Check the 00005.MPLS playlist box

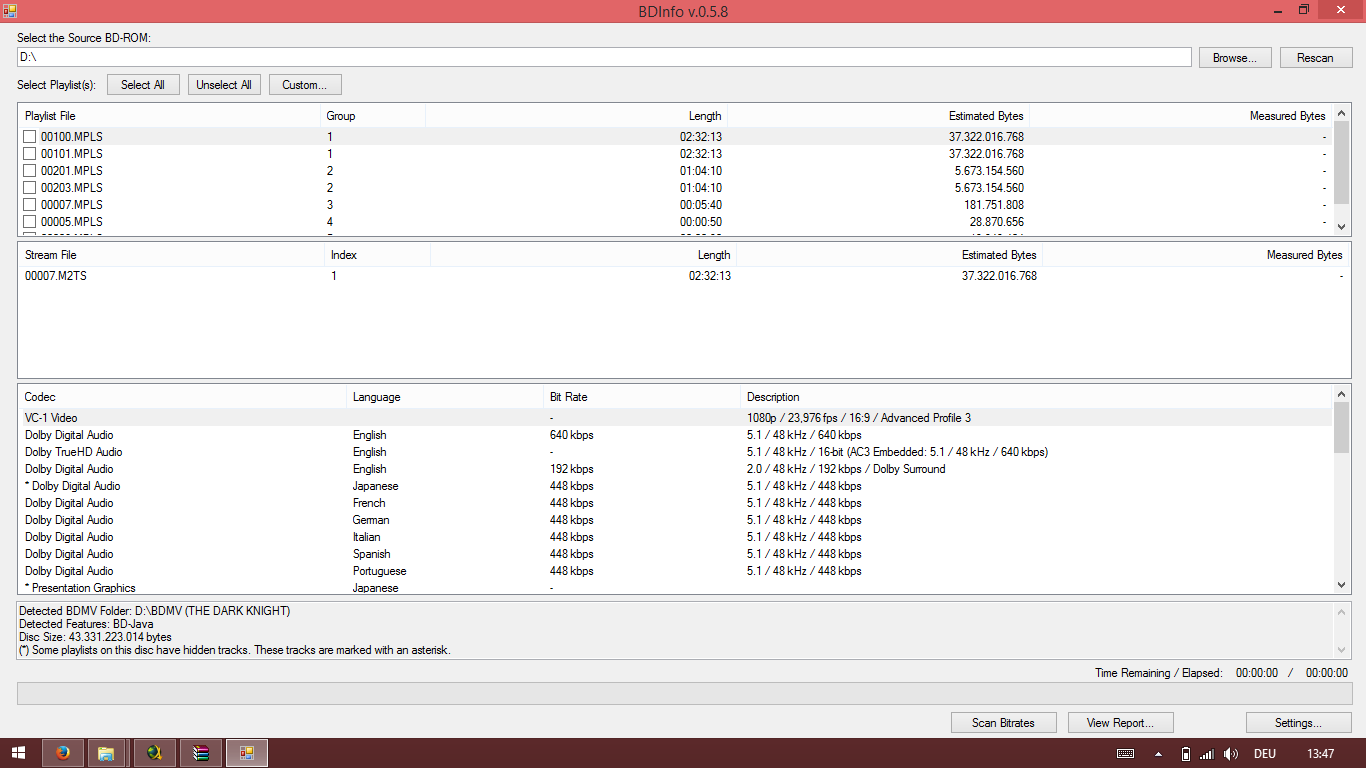[x=30, y=222]
